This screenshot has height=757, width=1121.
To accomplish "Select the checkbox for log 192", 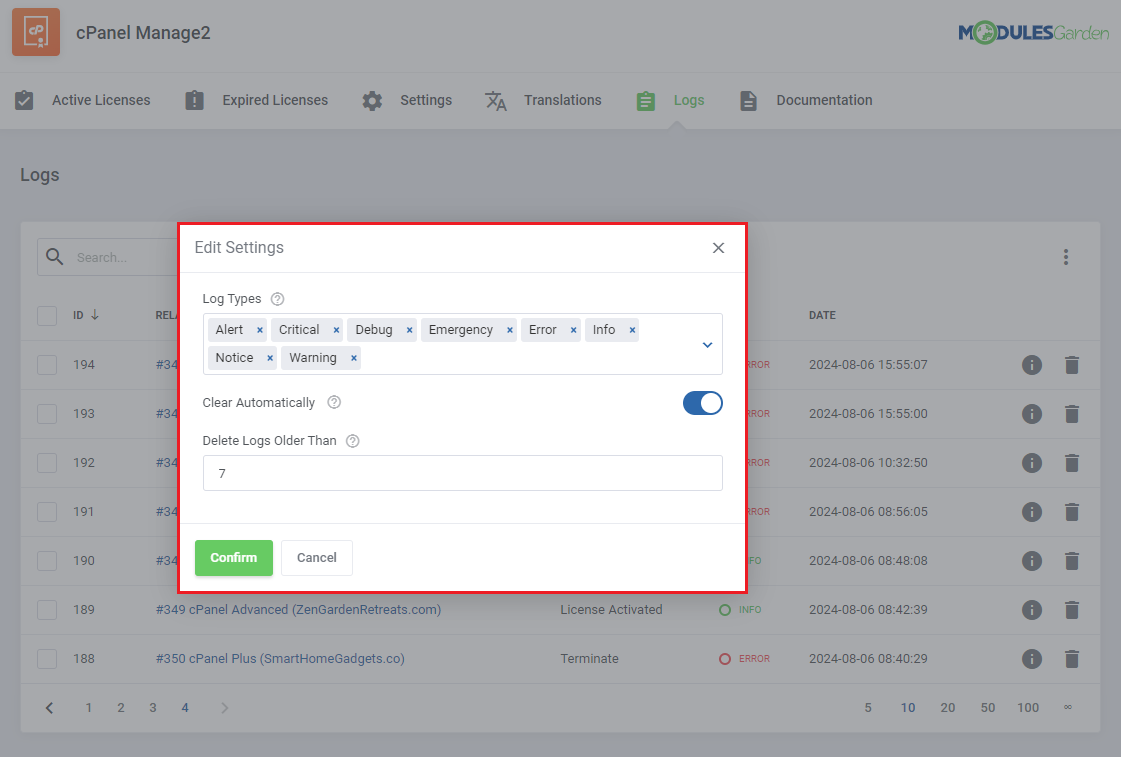I will coord(47,462).
